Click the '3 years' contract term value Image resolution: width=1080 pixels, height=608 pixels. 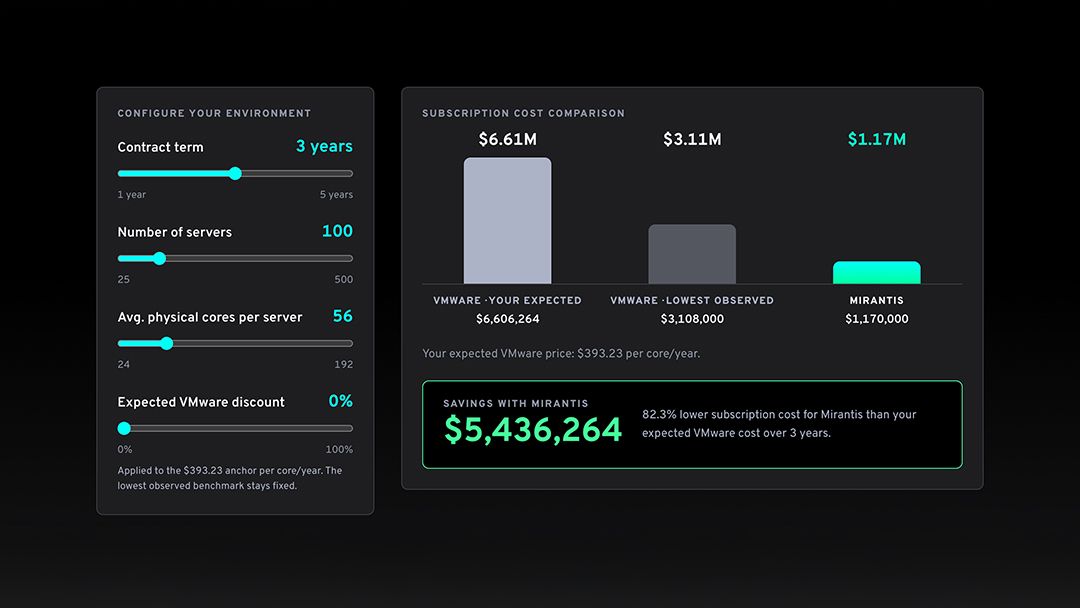(x=324, y=146)
